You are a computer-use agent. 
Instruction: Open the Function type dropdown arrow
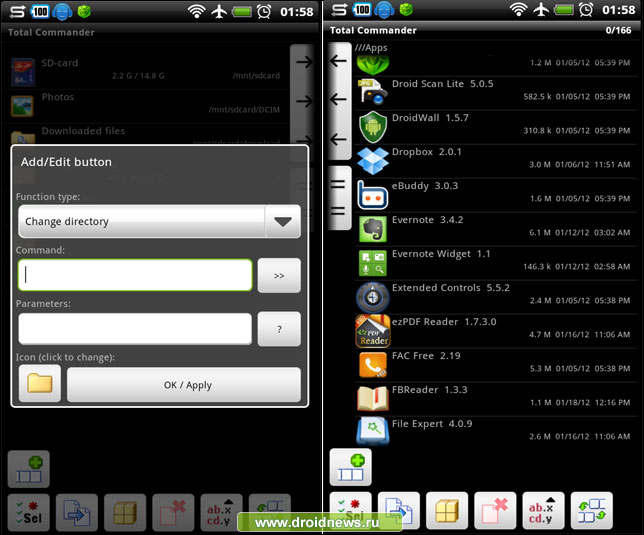[x=283, y=222]
